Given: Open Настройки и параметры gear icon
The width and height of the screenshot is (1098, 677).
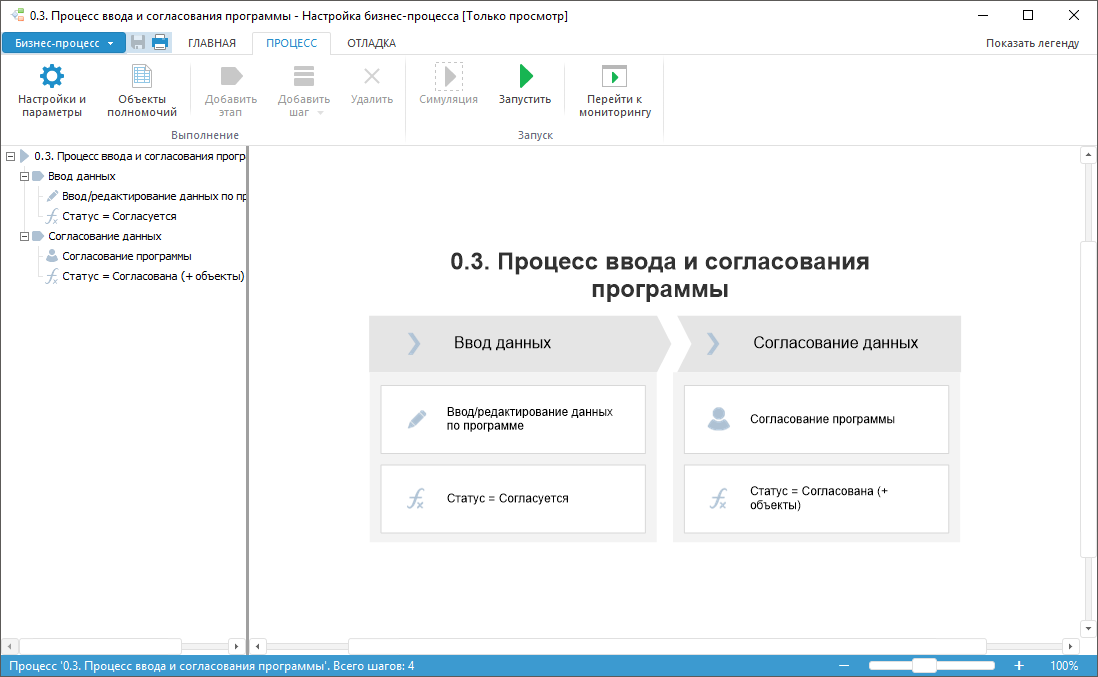Looking at the screenshot, I should tap(51, 77).
